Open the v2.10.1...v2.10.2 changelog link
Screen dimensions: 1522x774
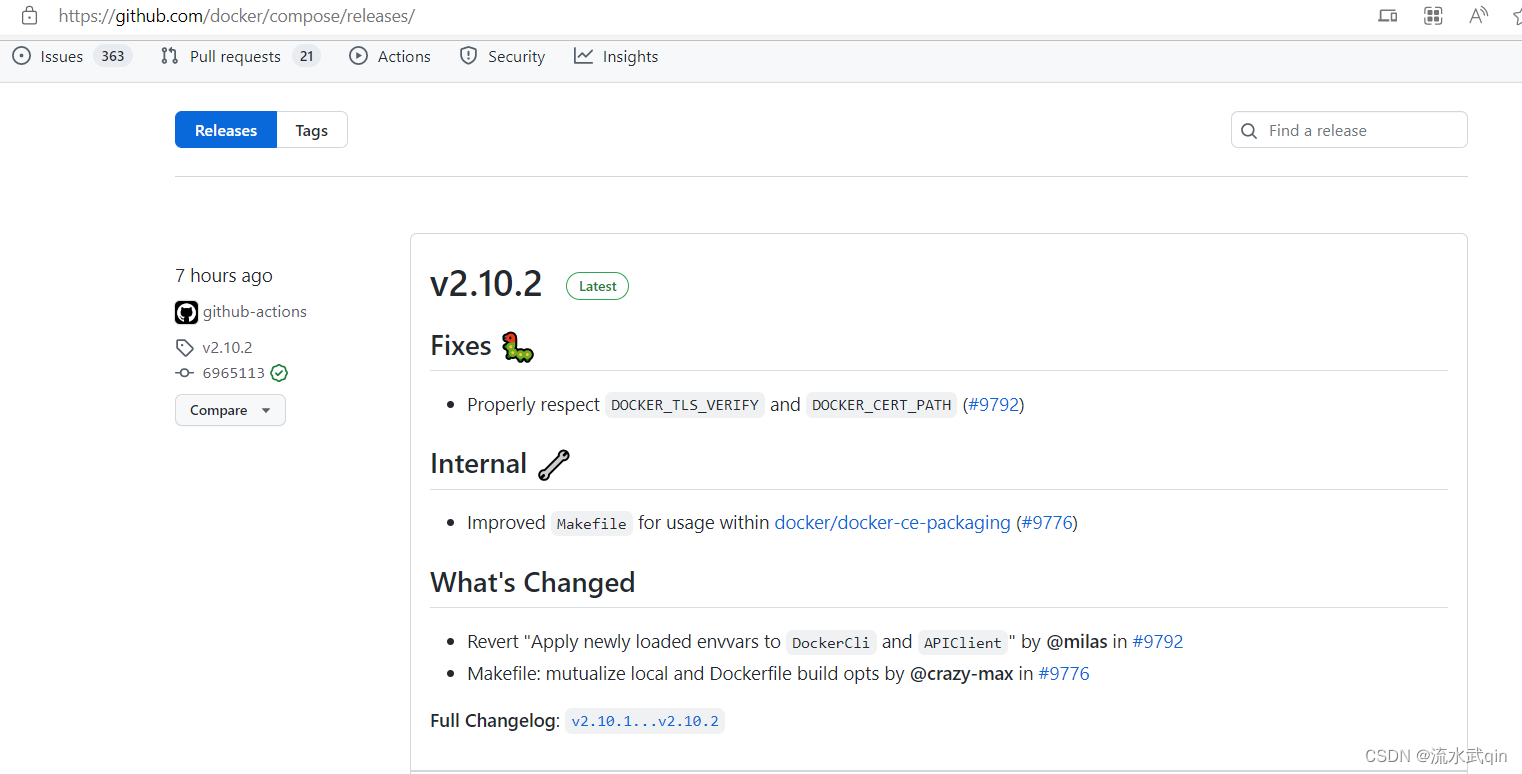(645, 721)
